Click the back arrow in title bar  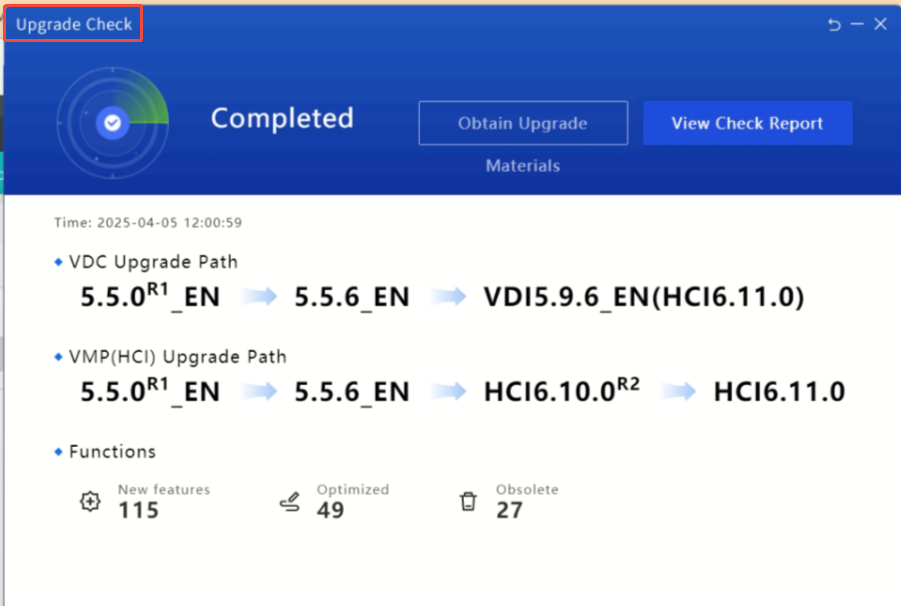coord(834,25)
